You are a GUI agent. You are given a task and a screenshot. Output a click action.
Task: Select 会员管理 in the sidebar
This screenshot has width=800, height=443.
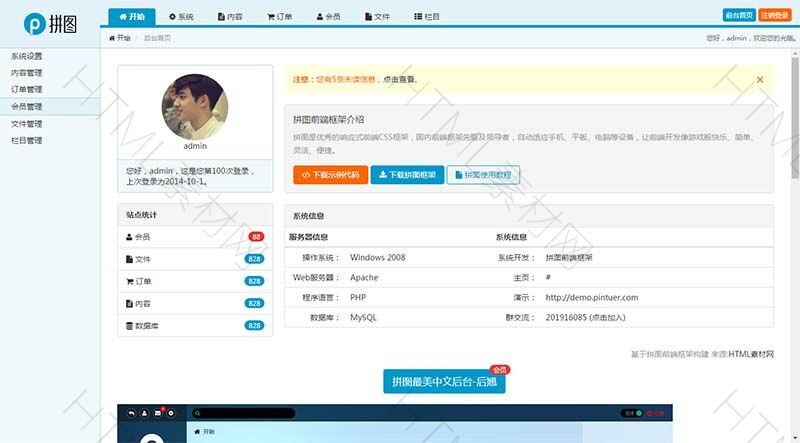click(x=27, y=106)
